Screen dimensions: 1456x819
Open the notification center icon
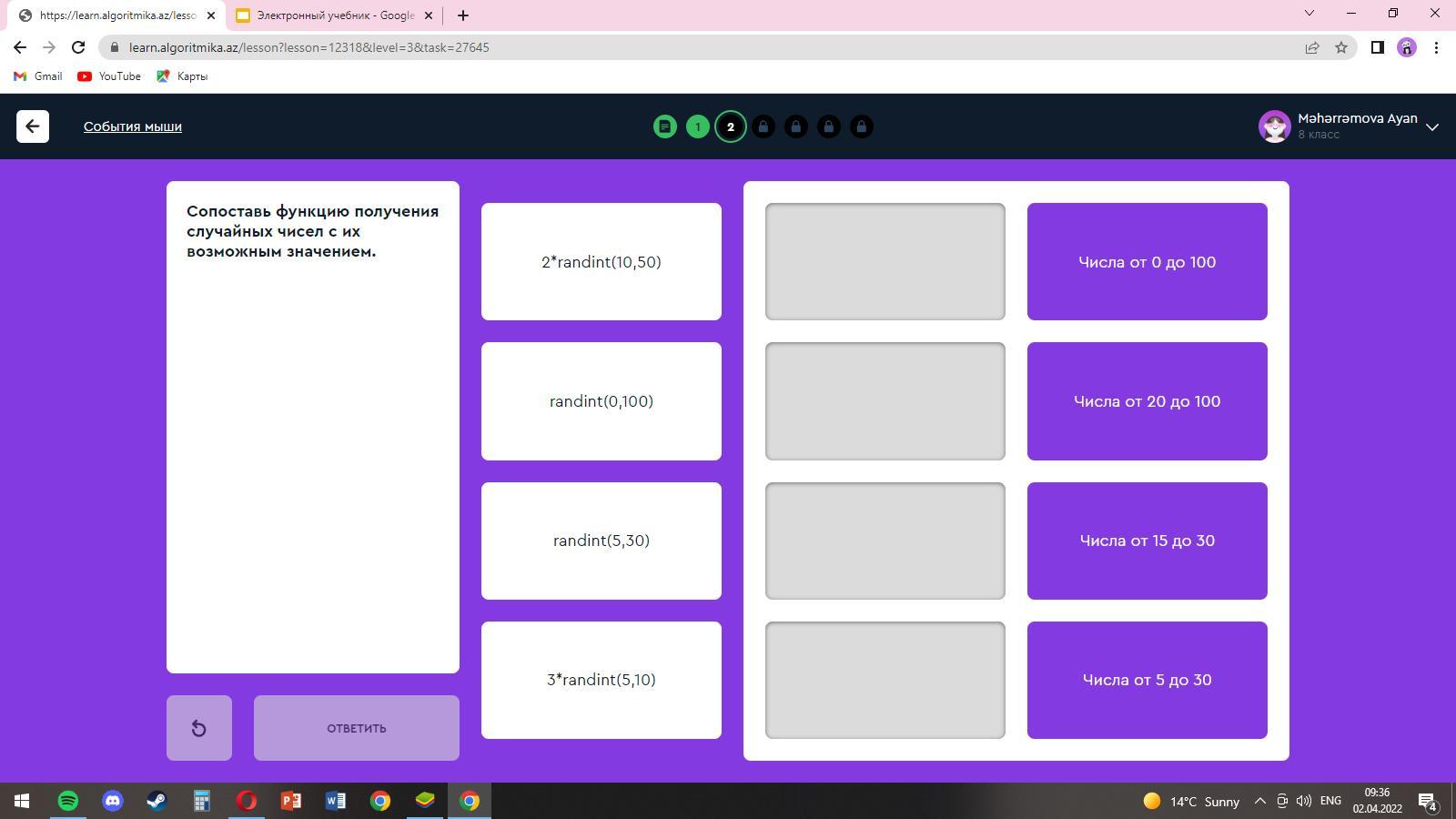(1427, 801)
